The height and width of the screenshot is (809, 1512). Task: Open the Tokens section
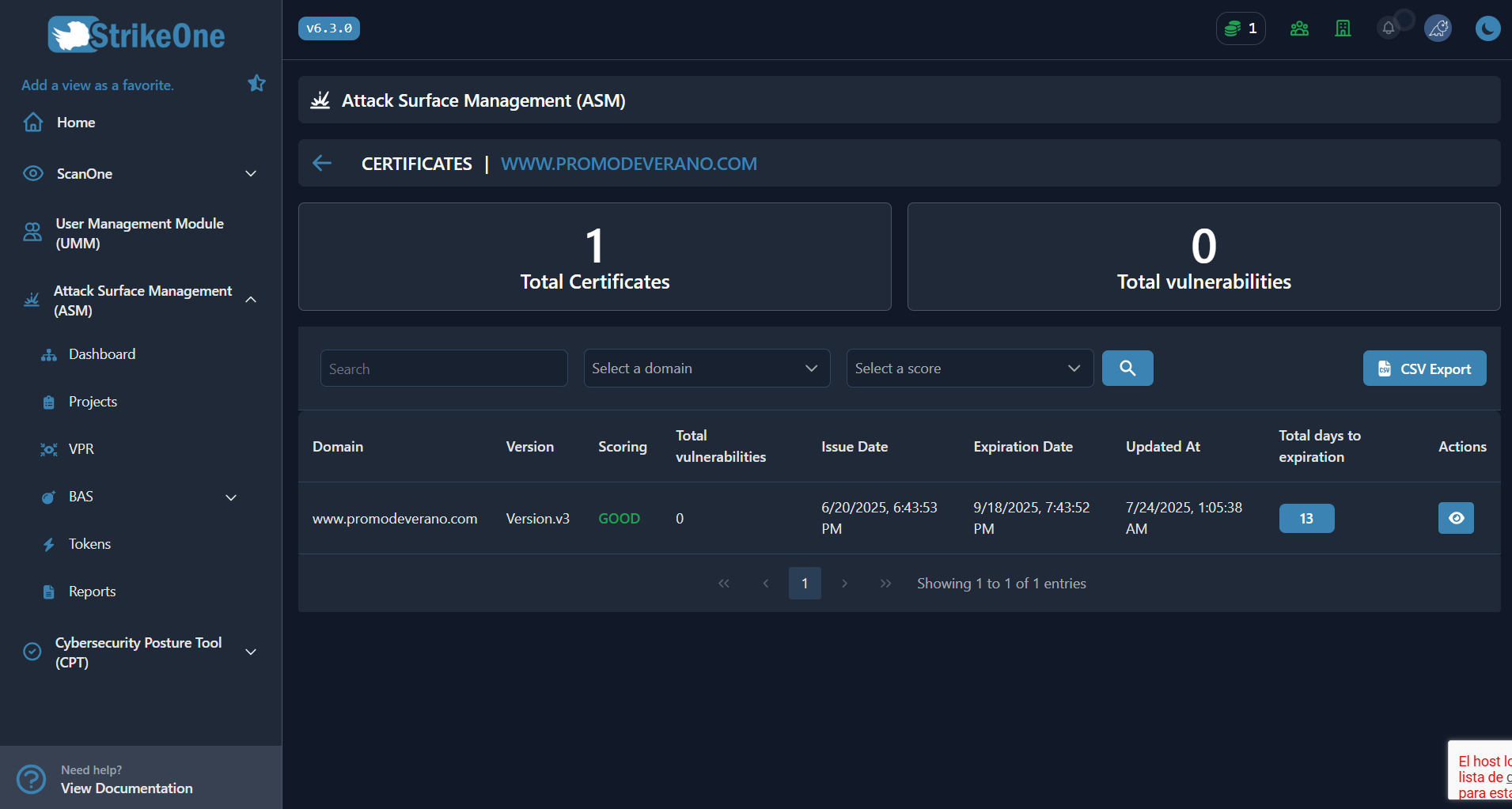(x=89, y=543)
